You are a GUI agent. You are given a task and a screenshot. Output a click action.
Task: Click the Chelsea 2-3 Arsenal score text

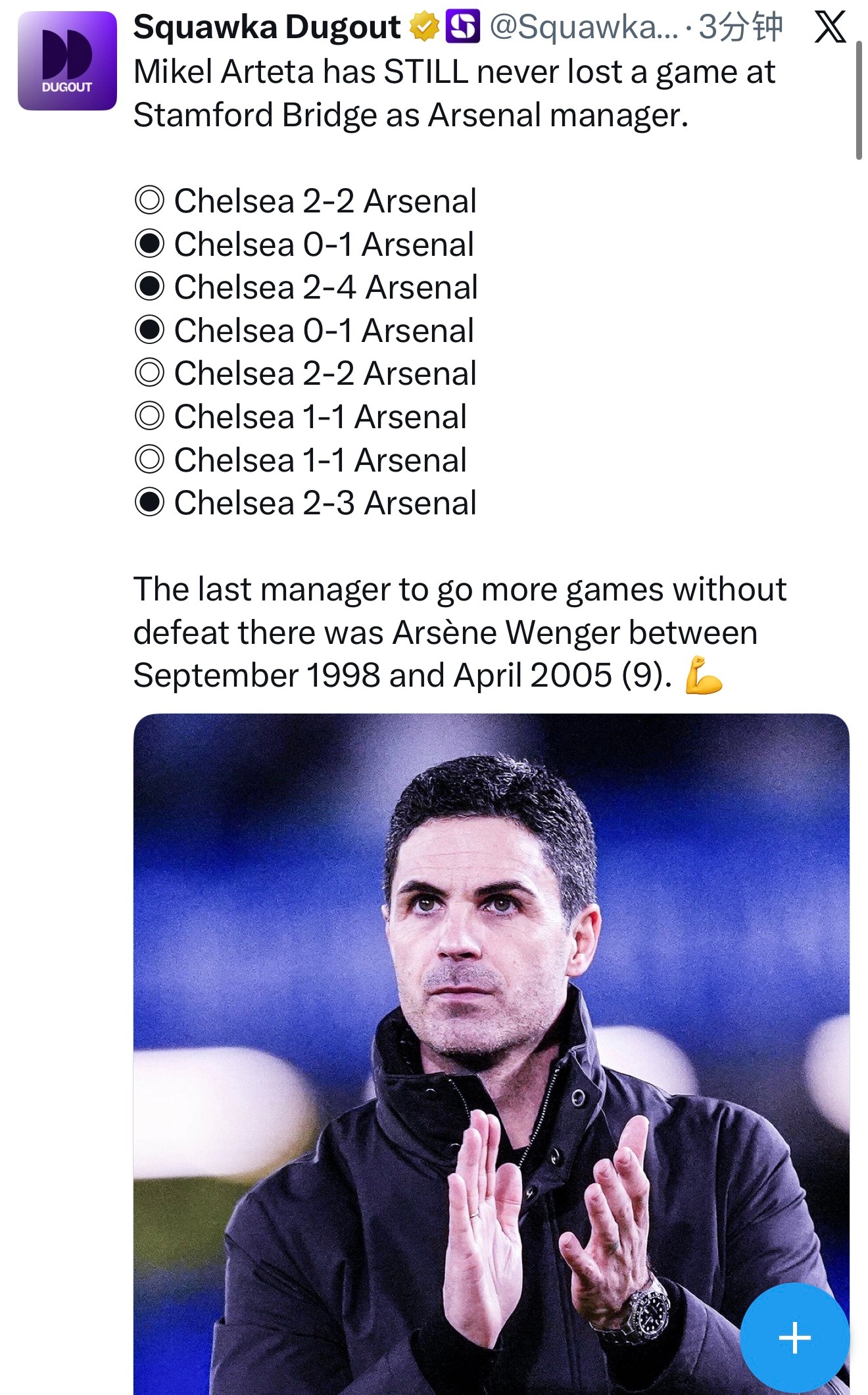pyautogui.click(x=325, y=503)
